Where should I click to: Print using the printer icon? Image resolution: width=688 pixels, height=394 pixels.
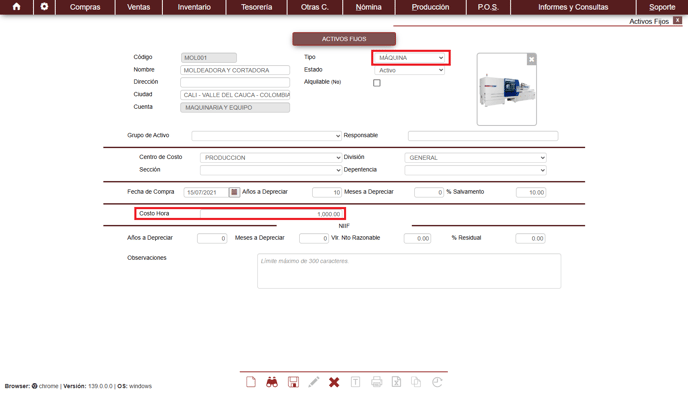click(x=376, y=382)
